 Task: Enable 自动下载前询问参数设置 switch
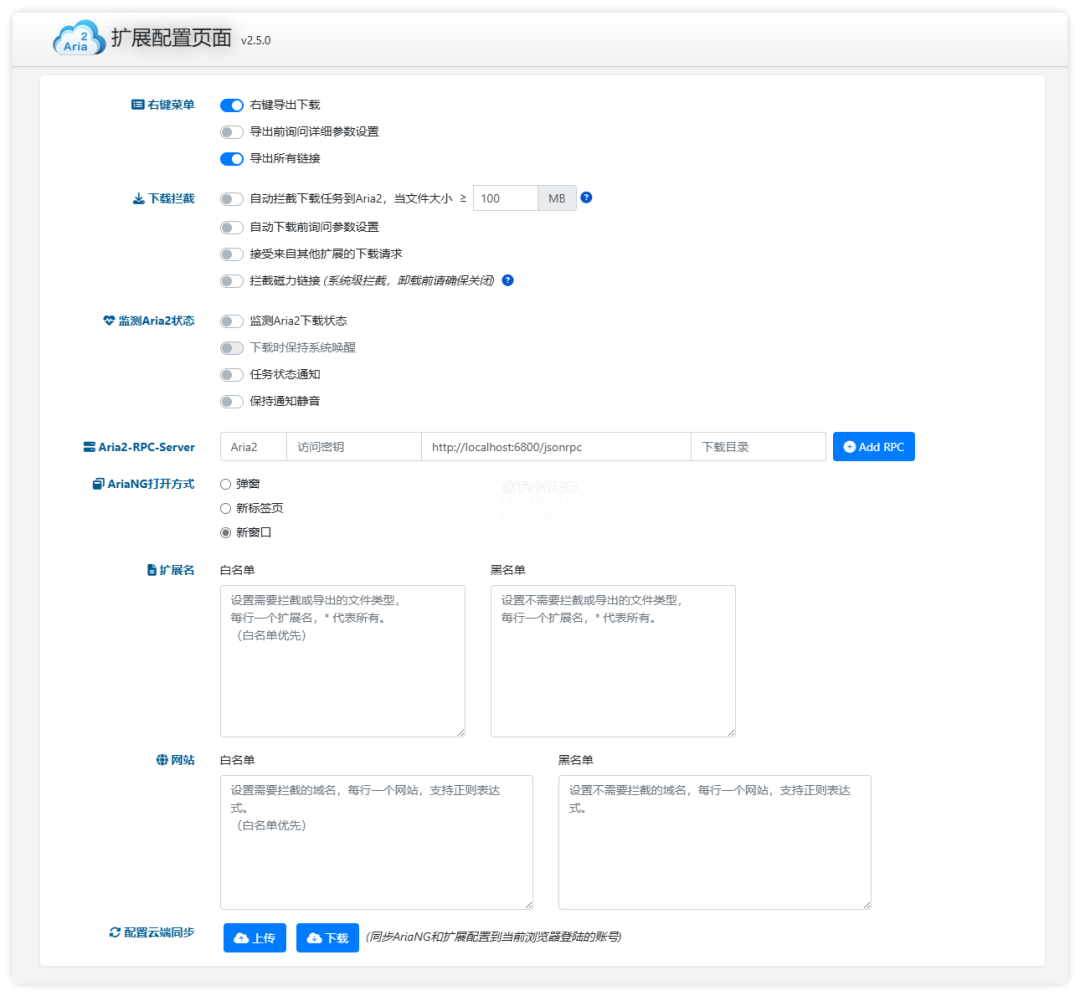click(231, 227)
